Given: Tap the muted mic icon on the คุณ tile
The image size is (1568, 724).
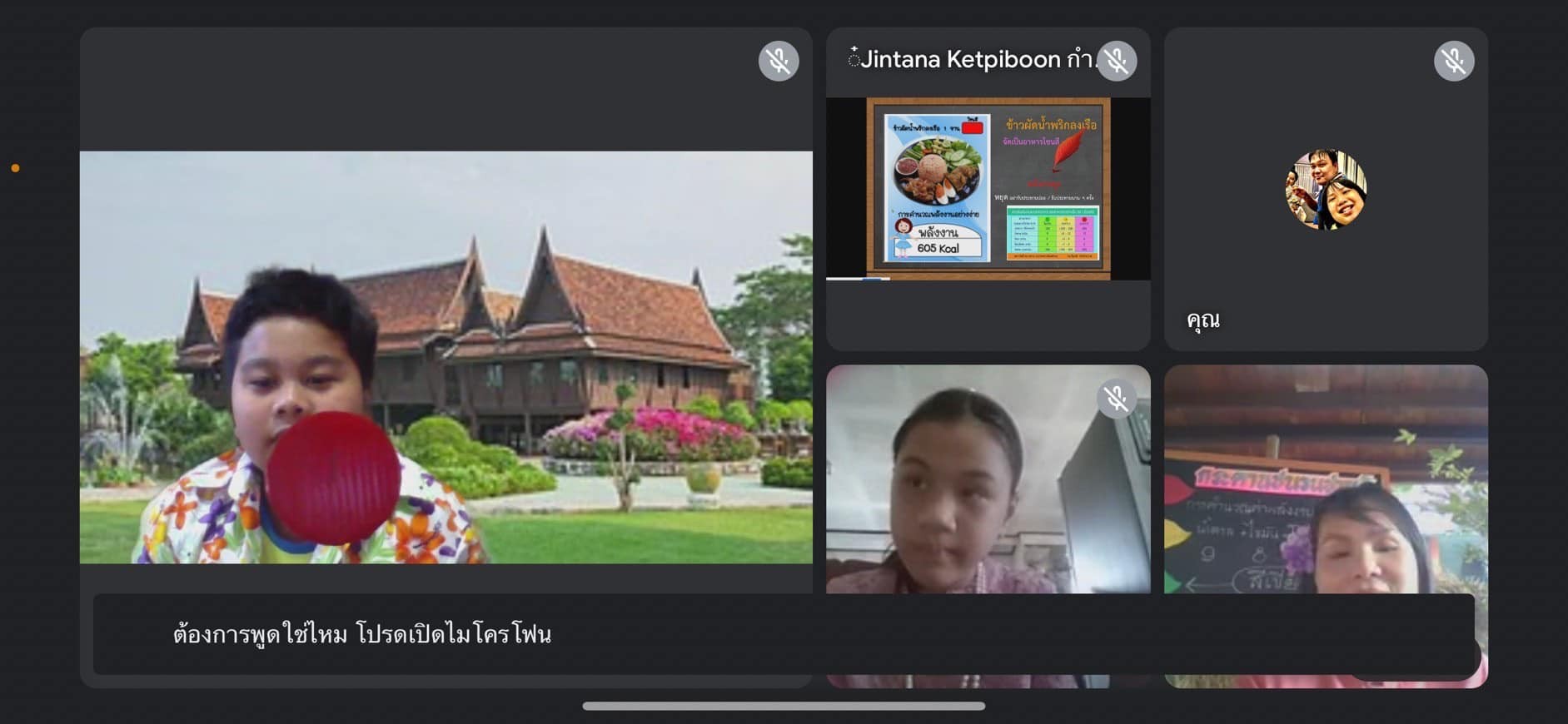Looking at the screenshot, I should pos(1454,61).
